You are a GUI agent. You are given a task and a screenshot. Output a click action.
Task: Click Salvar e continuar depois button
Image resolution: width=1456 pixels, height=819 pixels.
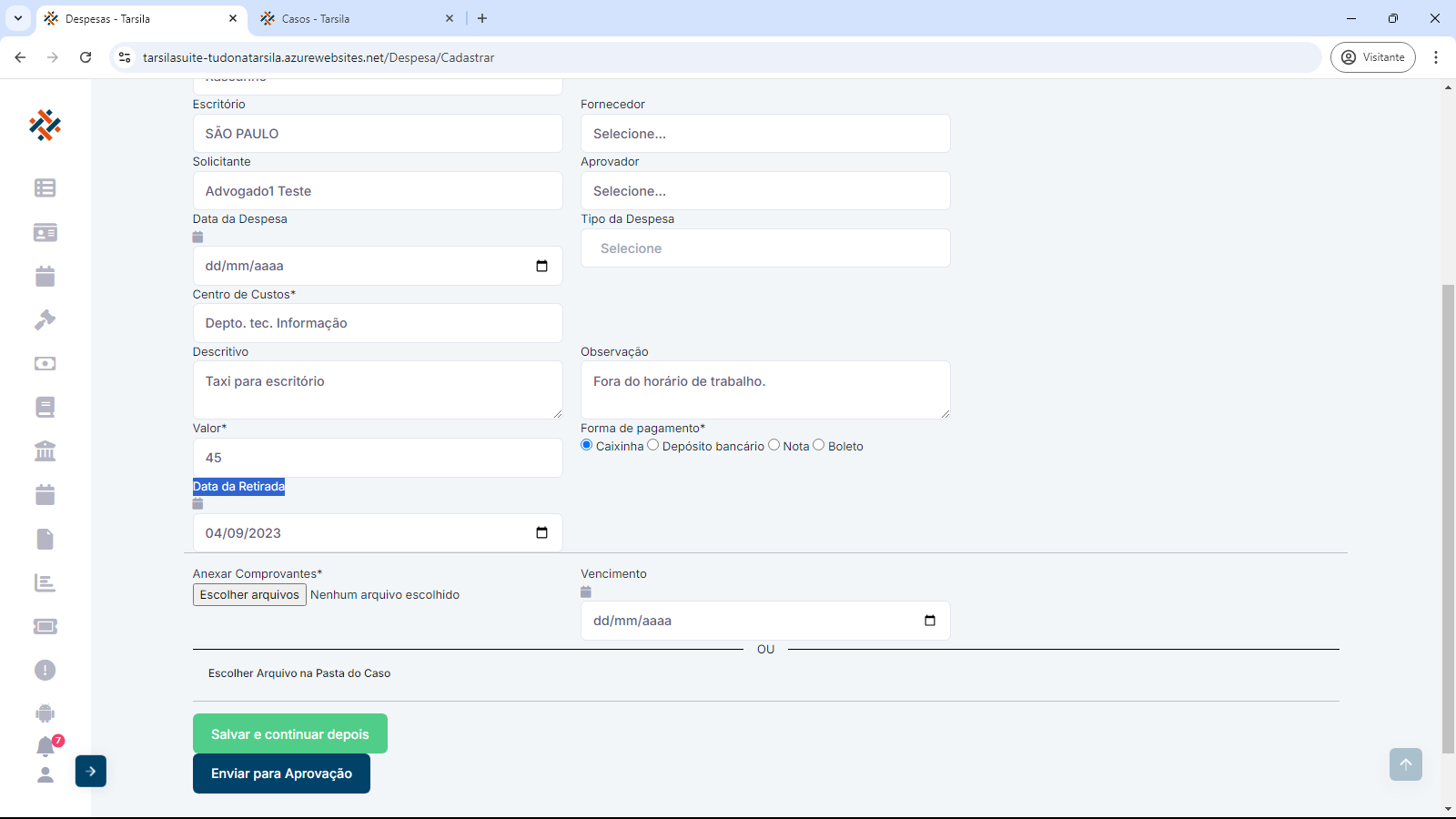coord(289,733)
